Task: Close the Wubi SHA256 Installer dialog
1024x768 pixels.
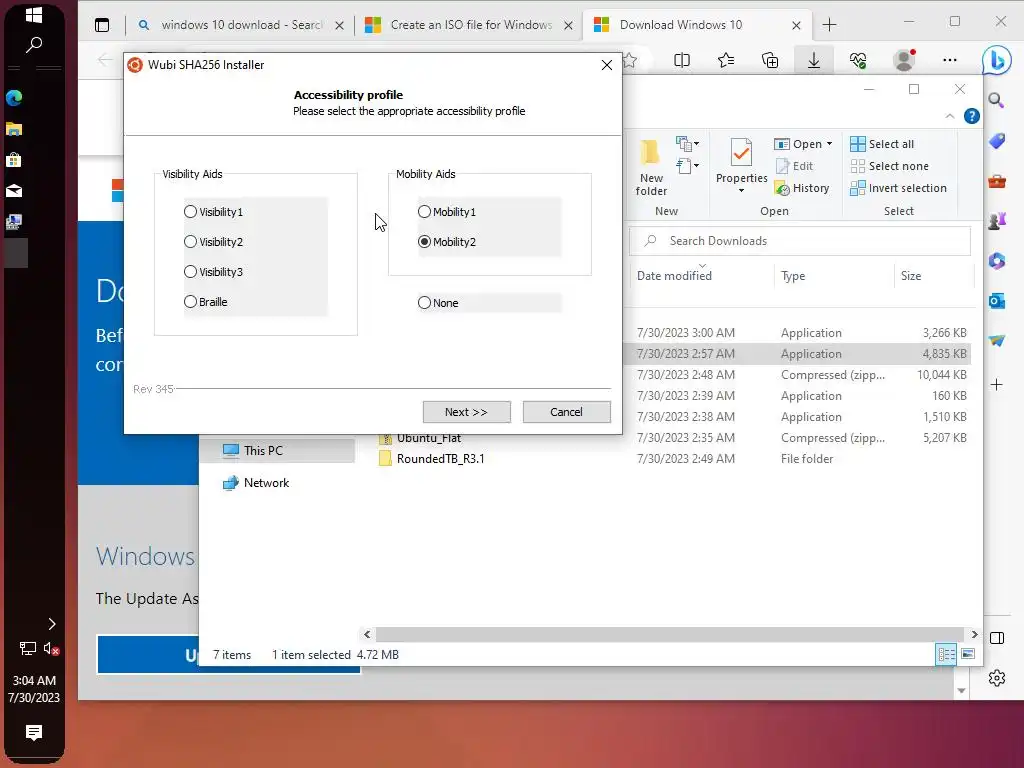Action: [607, 65]
